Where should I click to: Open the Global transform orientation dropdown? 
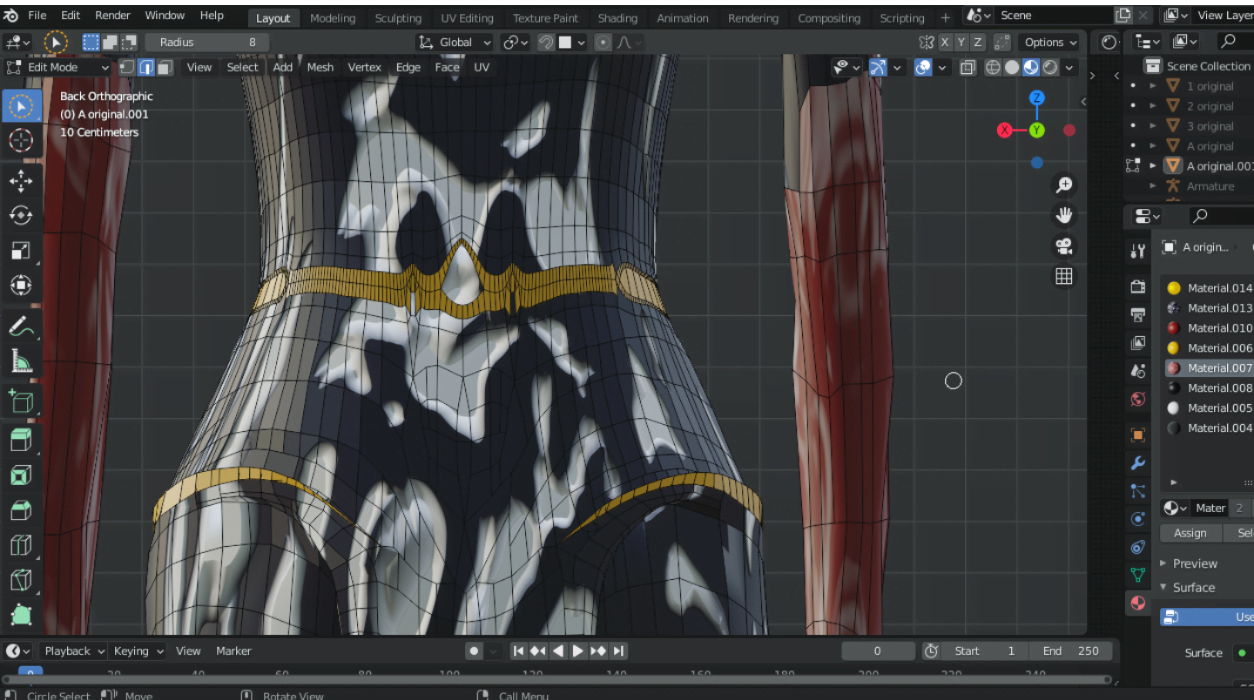[455, 42]
